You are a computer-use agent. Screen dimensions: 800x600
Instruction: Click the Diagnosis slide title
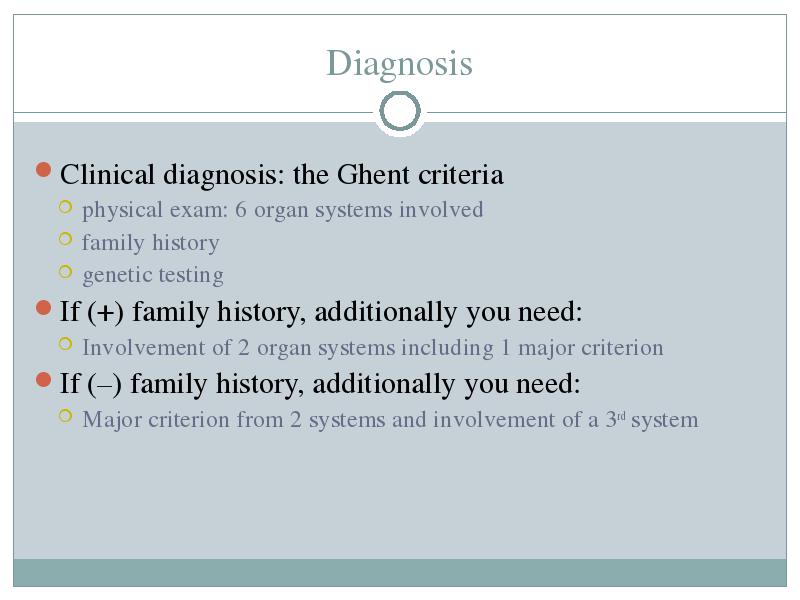pyautogui.click(x=399, y=64)
